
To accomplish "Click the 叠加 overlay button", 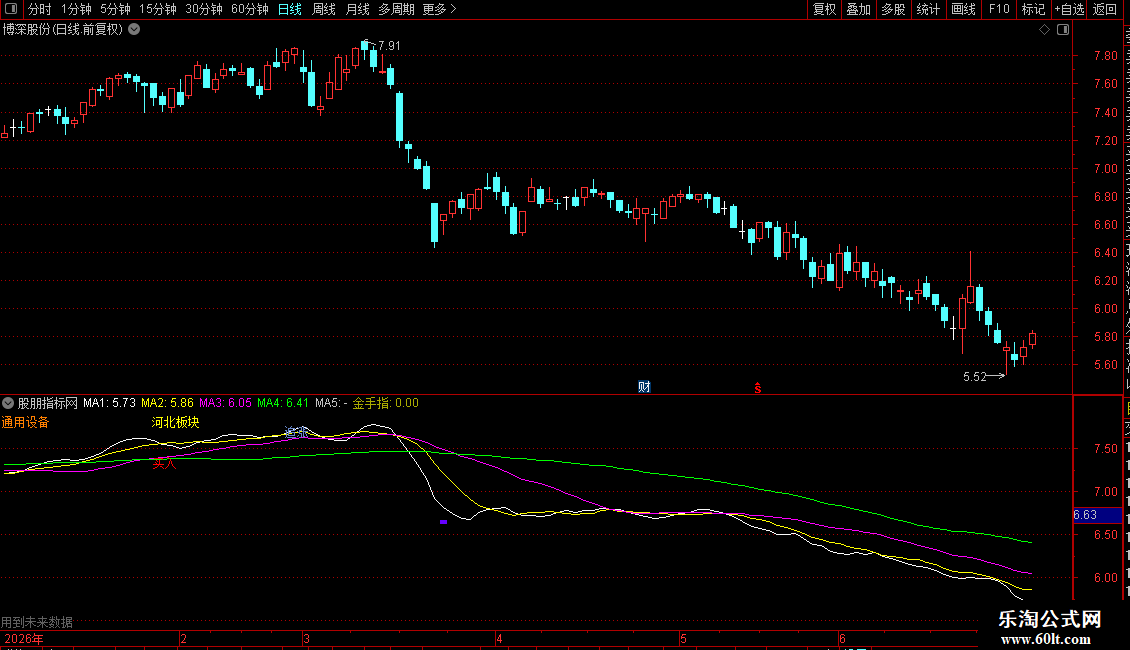I will tap(859, 9).
